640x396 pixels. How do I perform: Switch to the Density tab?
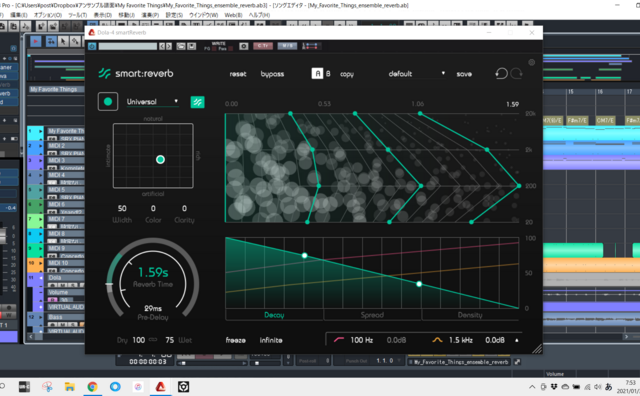pyautogui.click(x=470, y=315)
